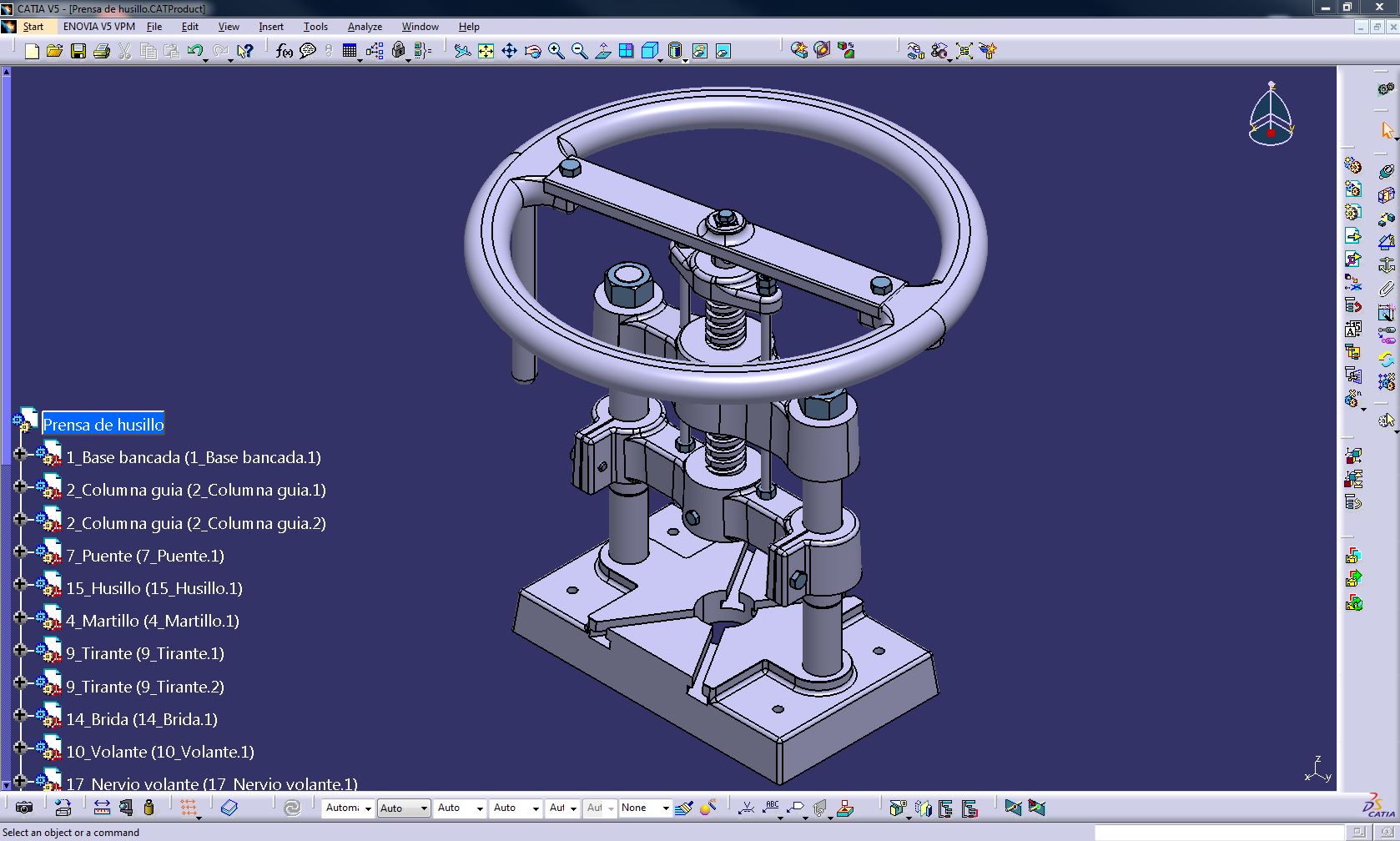This screenshot has width=1400, height=841.
Task: Click the What's This help icon
Action: click(244, 51)
